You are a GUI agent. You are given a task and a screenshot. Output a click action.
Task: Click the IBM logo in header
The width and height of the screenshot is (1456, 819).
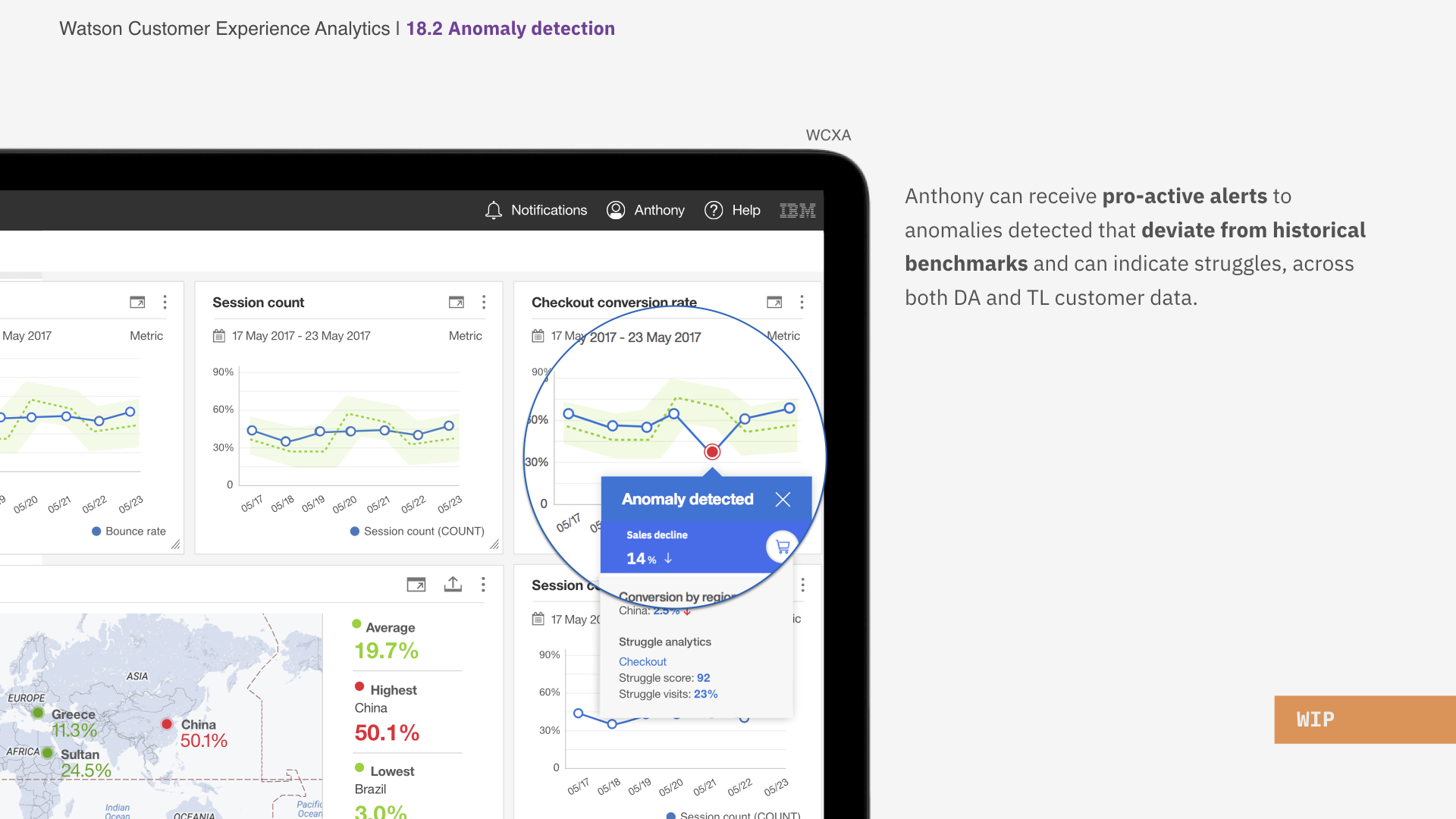[798, 210]
